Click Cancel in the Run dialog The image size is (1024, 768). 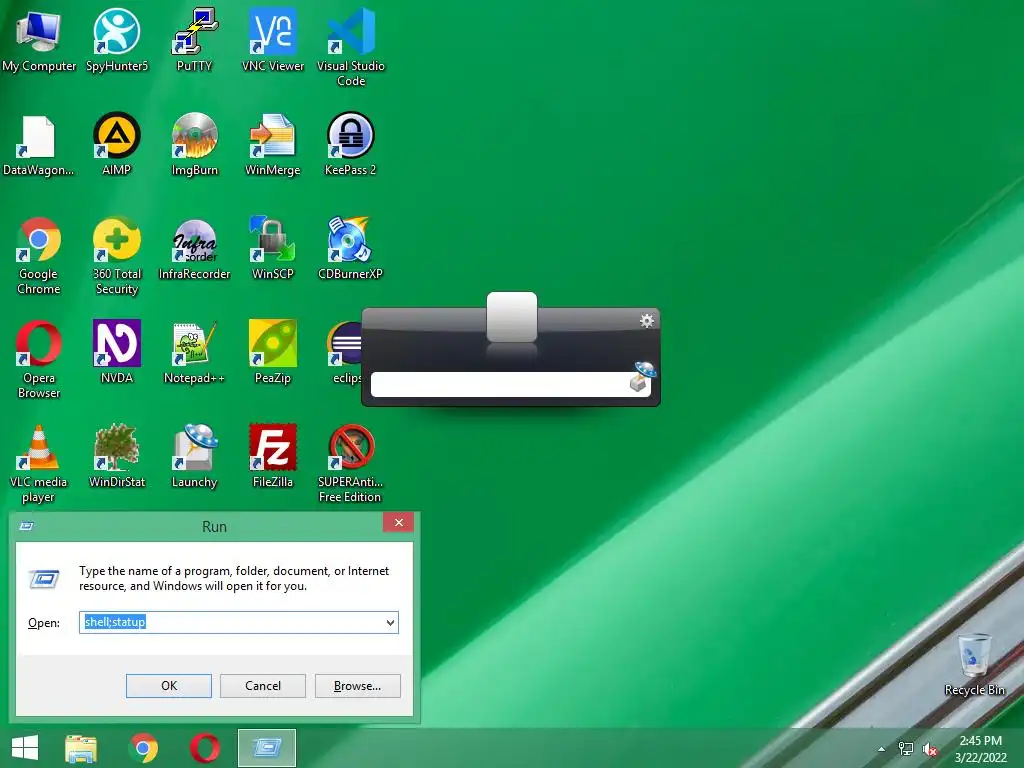click(x=263, y=686)
